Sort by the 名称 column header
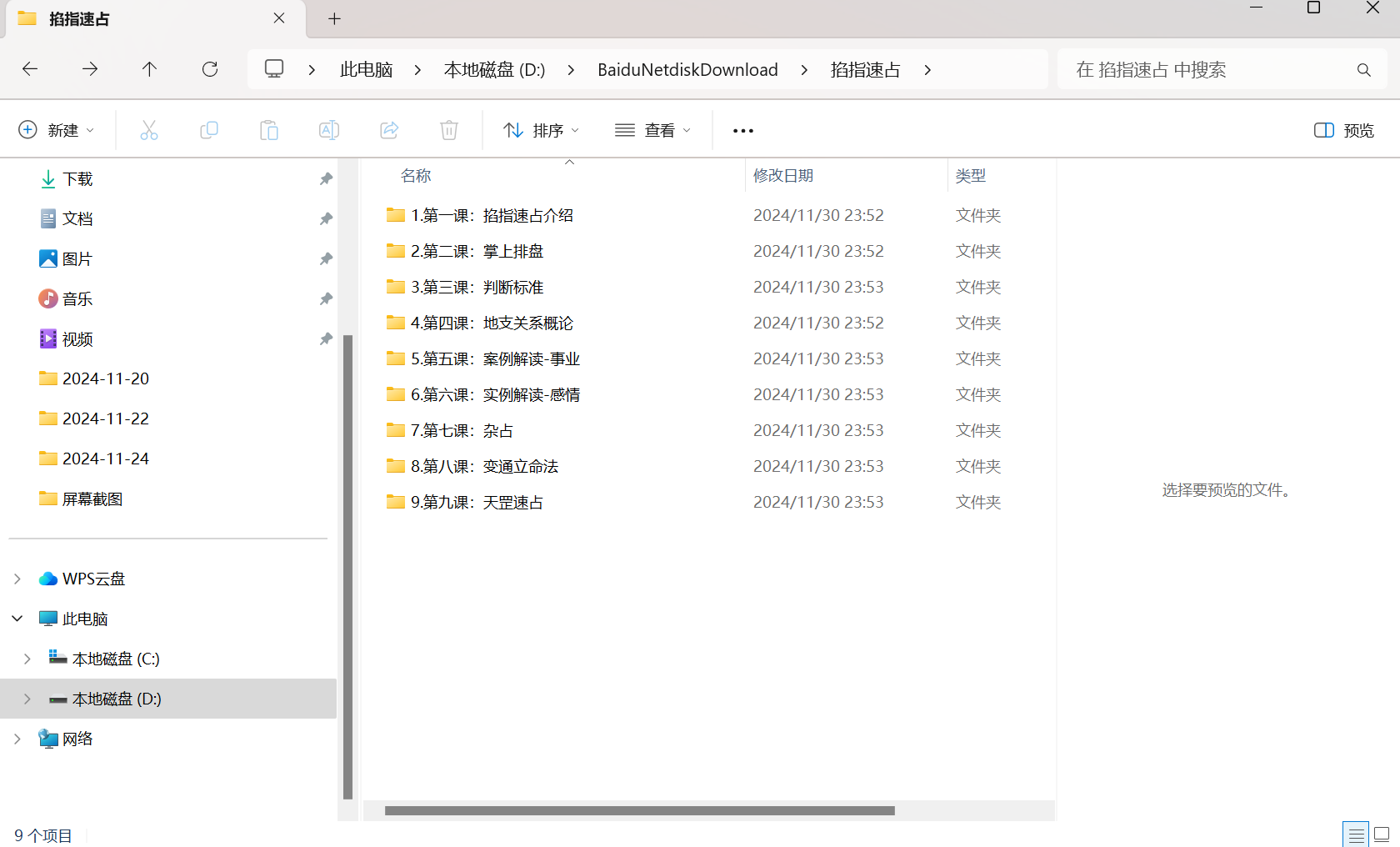The height and width of the screenshot is (847, 1400). coord(416,176)
